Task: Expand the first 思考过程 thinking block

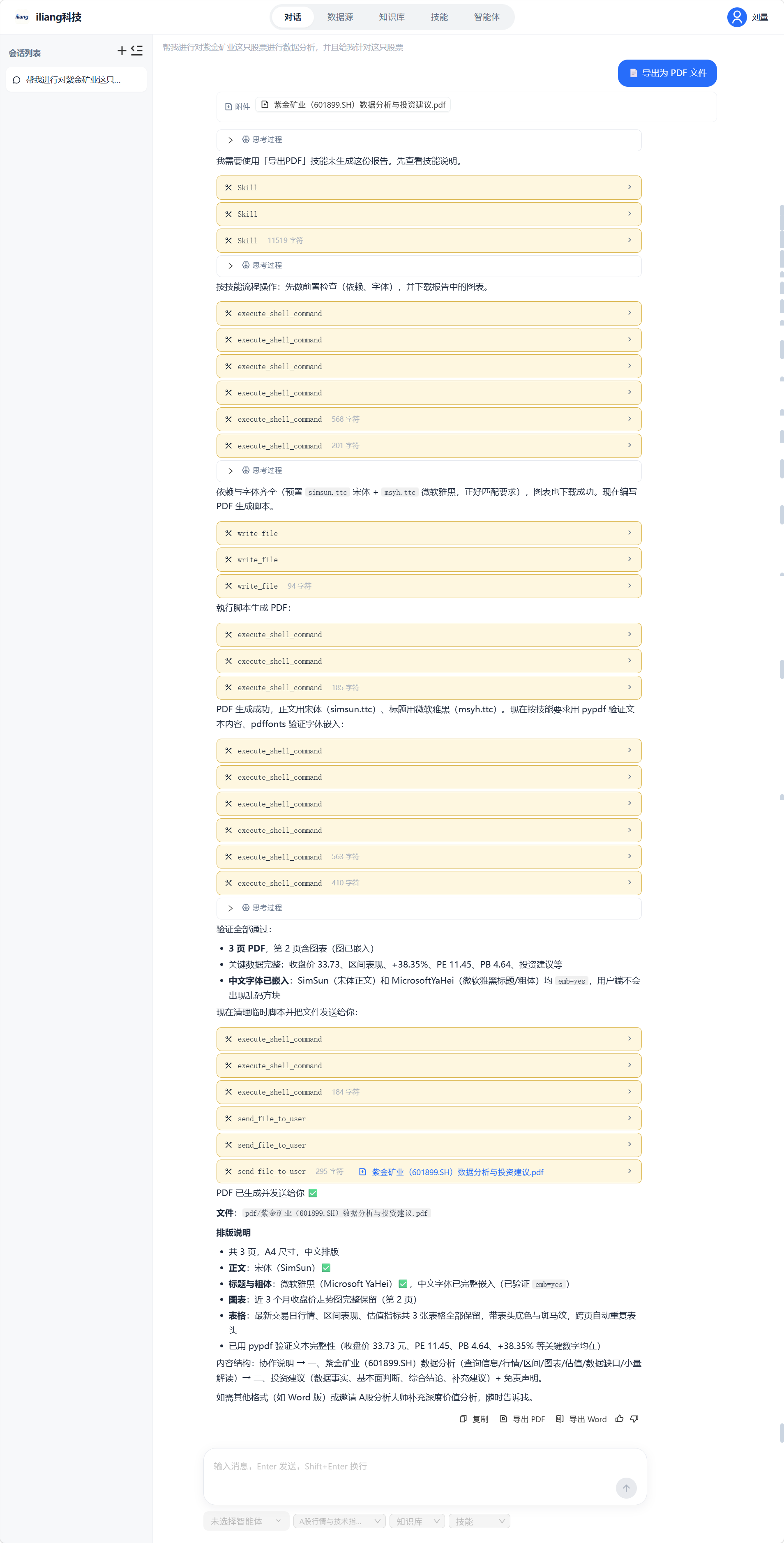Action: [429, 140]
